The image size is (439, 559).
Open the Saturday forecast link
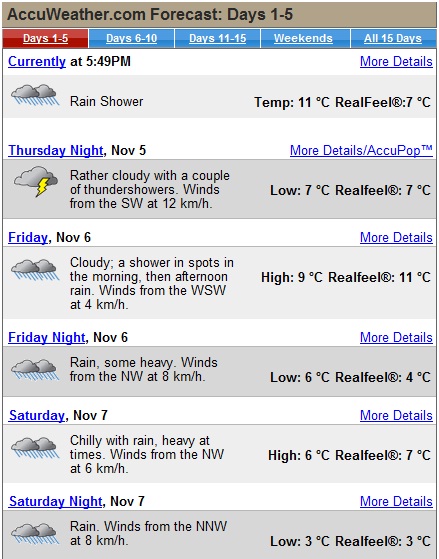pyautogui.click(x=37, y=415)
